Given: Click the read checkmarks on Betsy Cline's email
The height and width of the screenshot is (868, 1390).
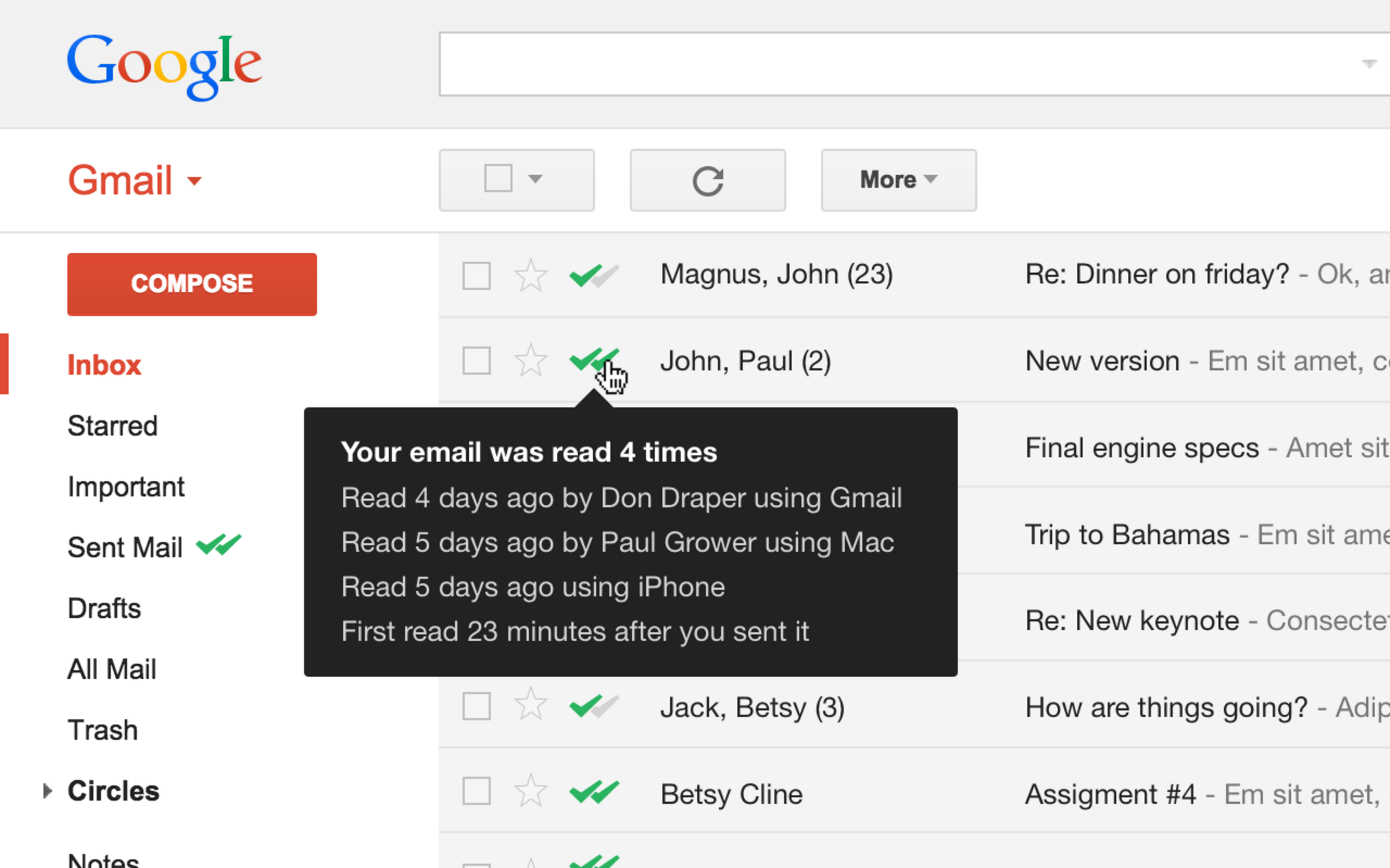Looking at the screenshot, I should coord(594,792).
